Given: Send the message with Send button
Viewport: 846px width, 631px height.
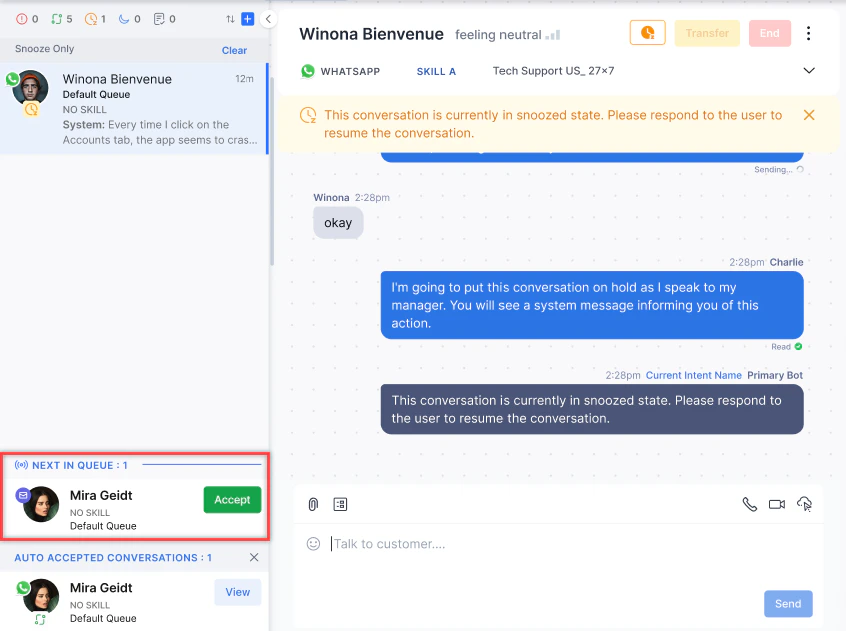Looking at the screenshot, I should [x=788, y=603].
